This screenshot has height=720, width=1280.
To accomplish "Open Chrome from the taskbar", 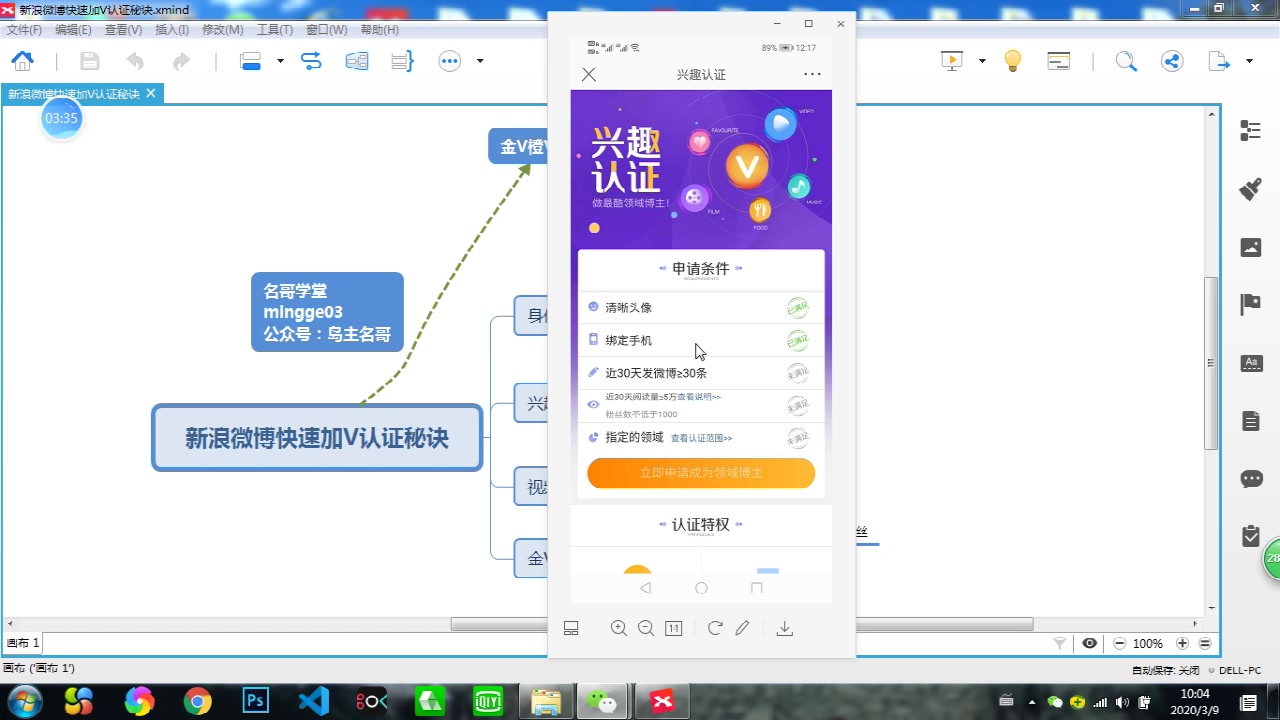I will click(x=197, y=702).
